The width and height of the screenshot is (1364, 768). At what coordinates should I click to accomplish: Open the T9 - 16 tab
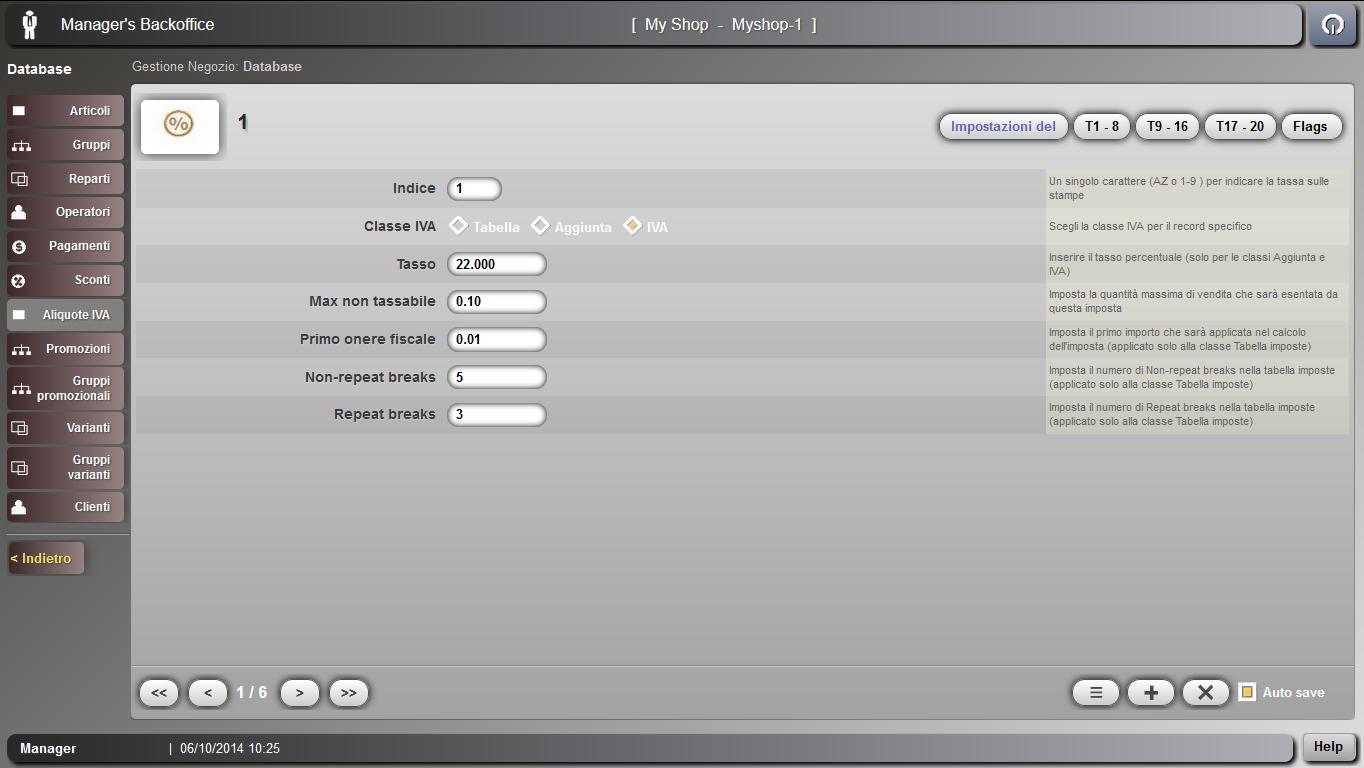pos(1167,126)
